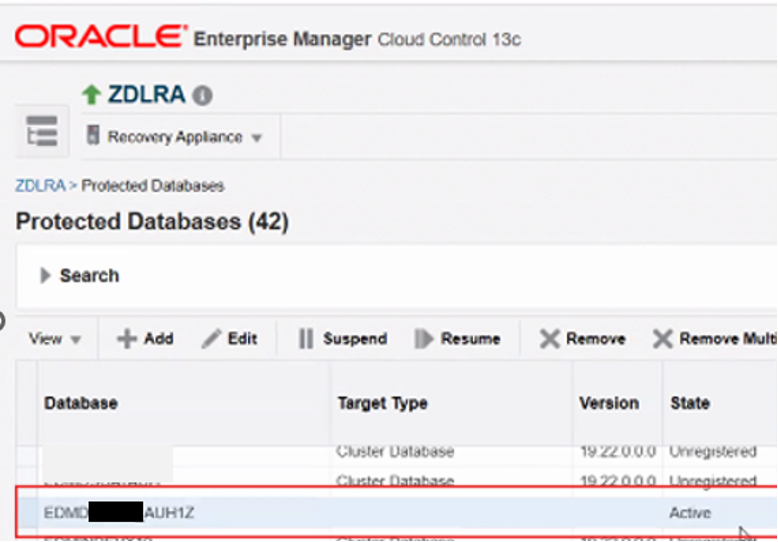Image resolution: width=778 pixels, height=542 pixels.
Task: Click the Resume play icon
Action: point(424,339)
